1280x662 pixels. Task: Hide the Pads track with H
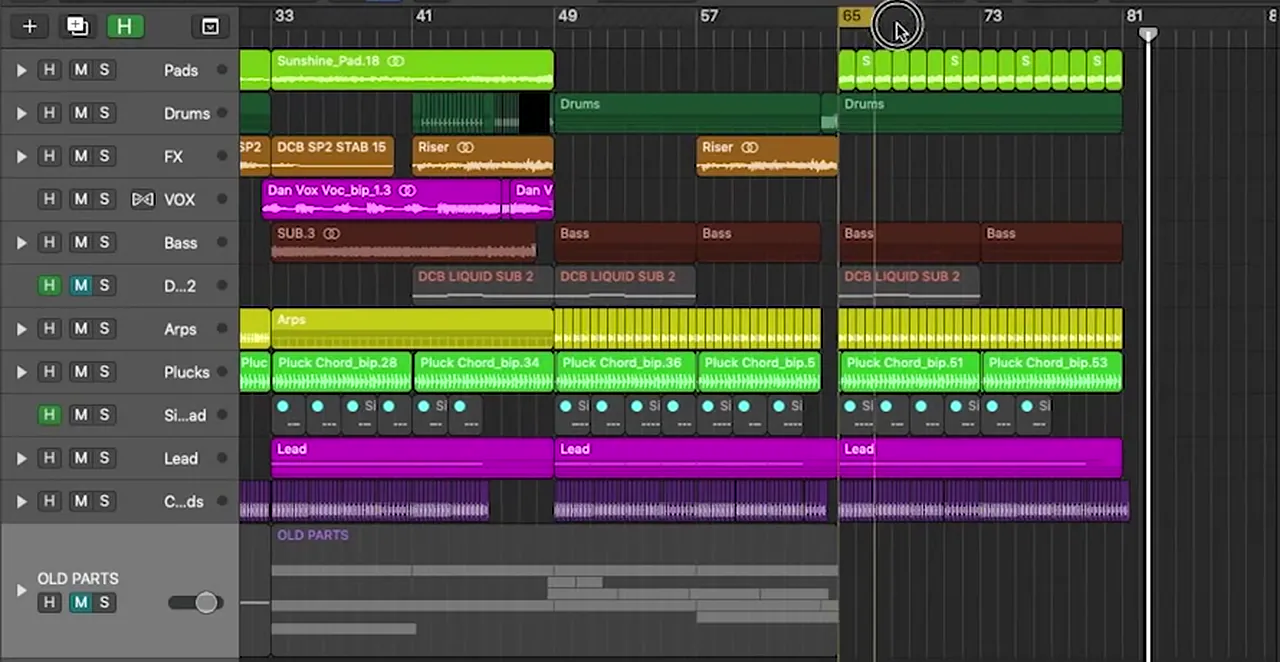[48, 70]
